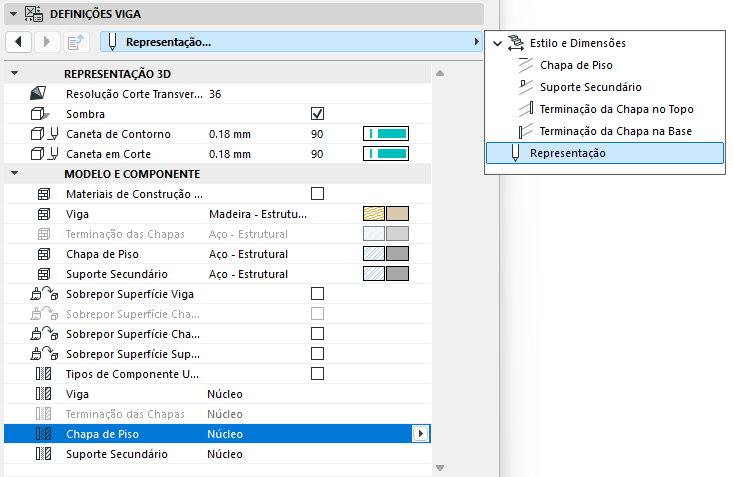
Task: Click the pen icon in Representação bar
Action: tap(112, 42)
